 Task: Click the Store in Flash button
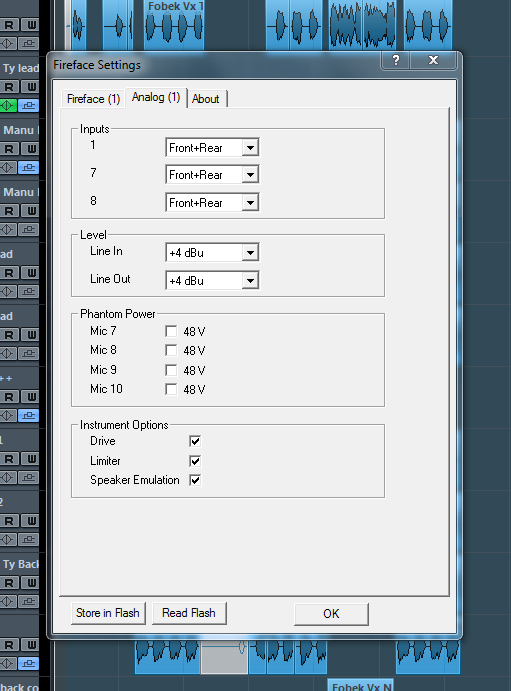[x=108, y=613]
